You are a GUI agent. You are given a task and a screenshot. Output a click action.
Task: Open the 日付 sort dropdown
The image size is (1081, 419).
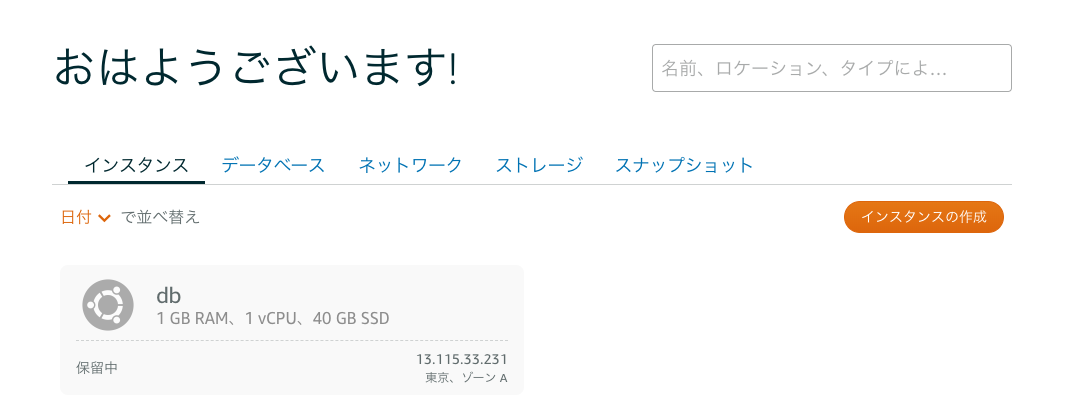pyautogui.click(x=77, y=217)
